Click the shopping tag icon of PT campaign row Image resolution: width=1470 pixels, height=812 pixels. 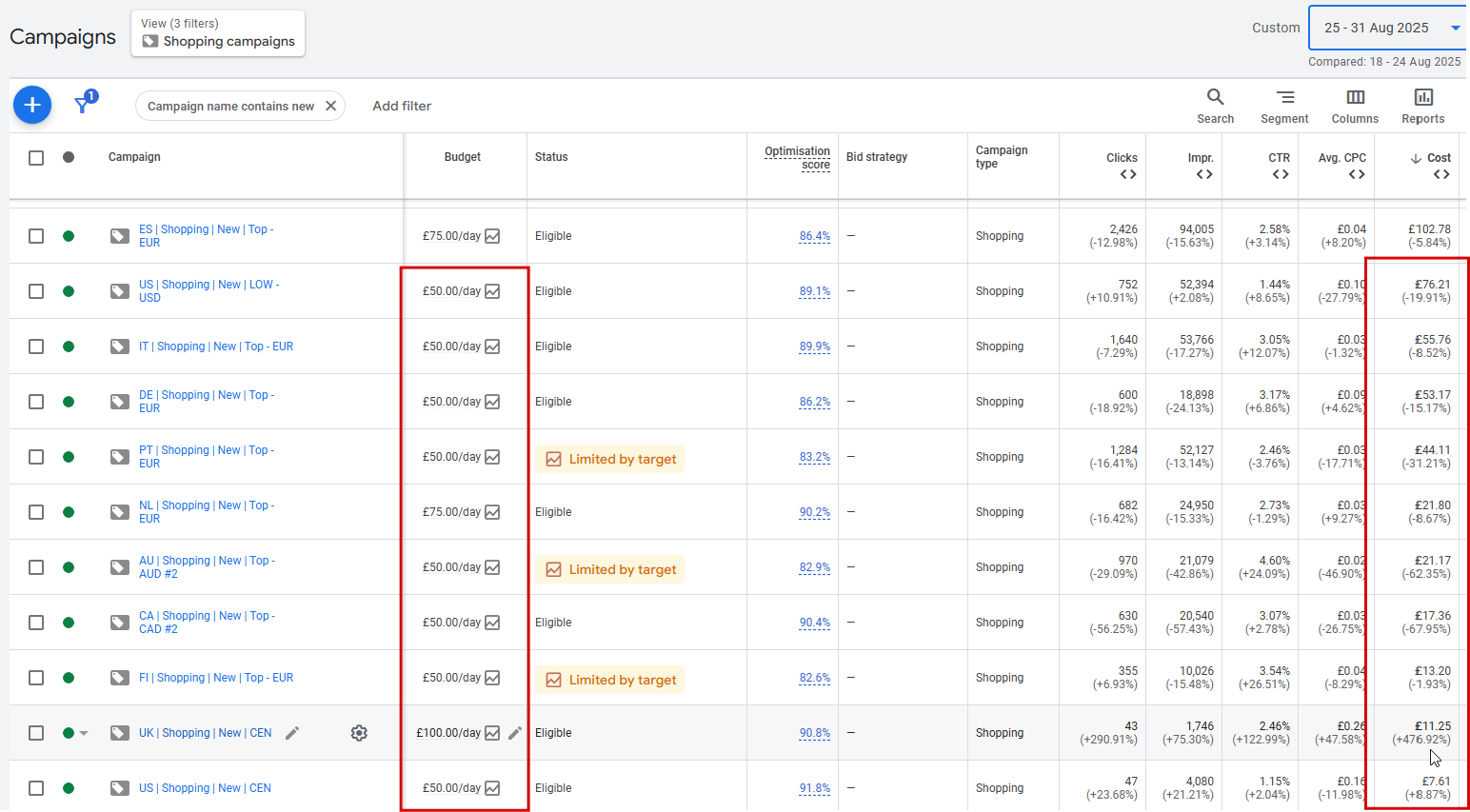(120, 457)
